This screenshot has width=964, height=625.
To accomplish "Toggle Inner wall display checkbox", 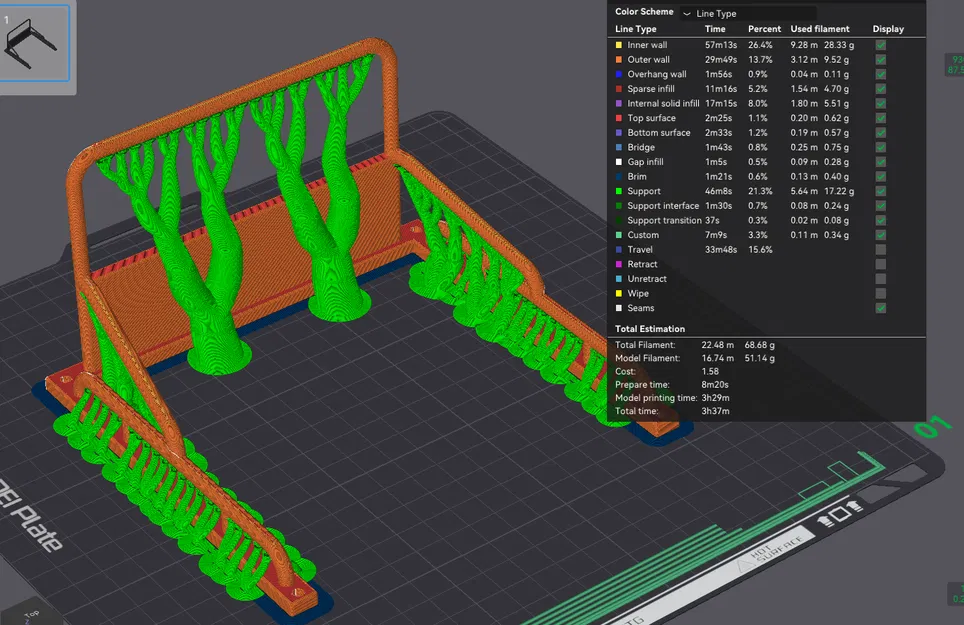I will [x=880, y=45].
